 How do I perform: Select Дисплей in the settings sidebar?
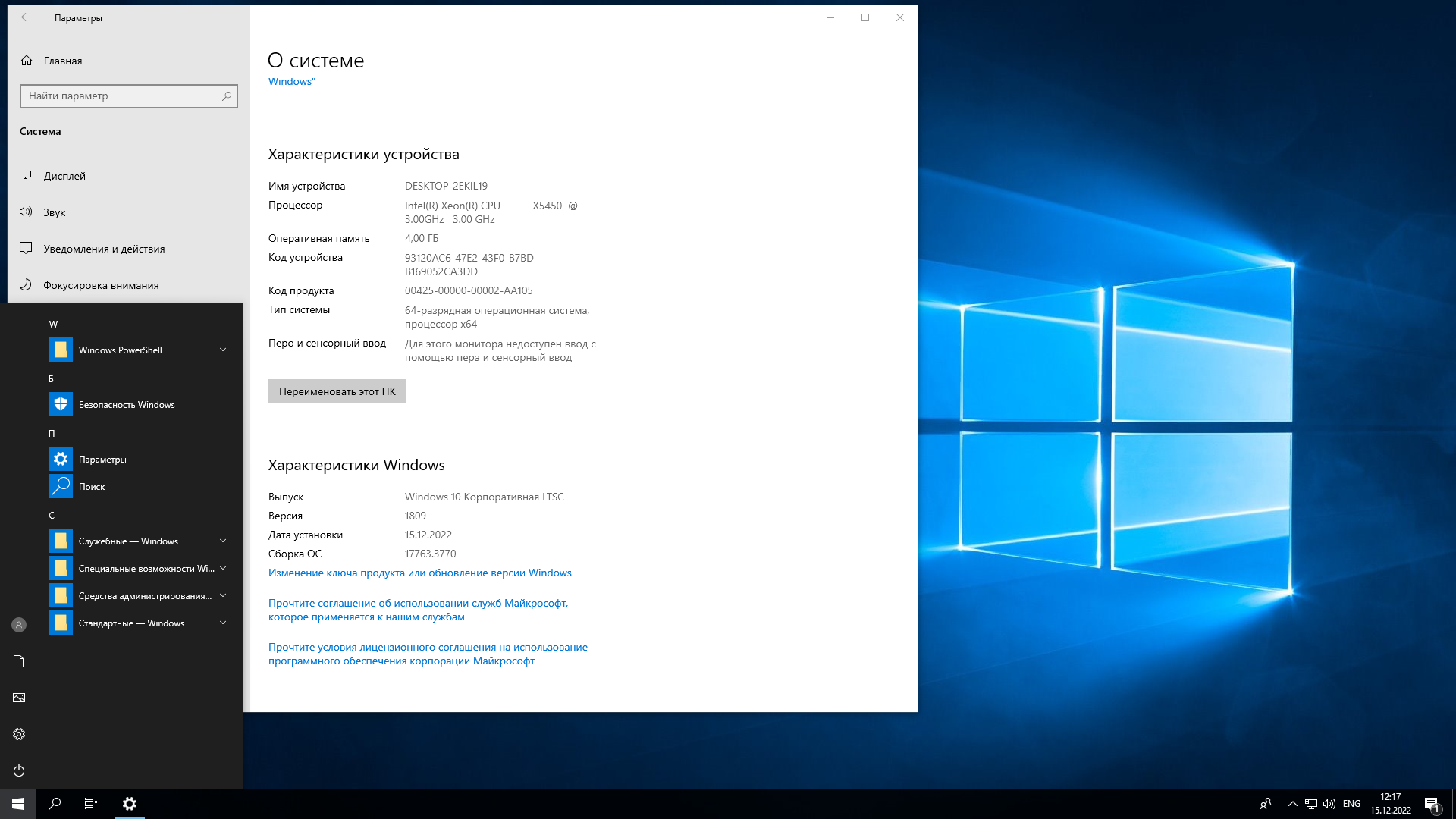[x=64, y=176]
